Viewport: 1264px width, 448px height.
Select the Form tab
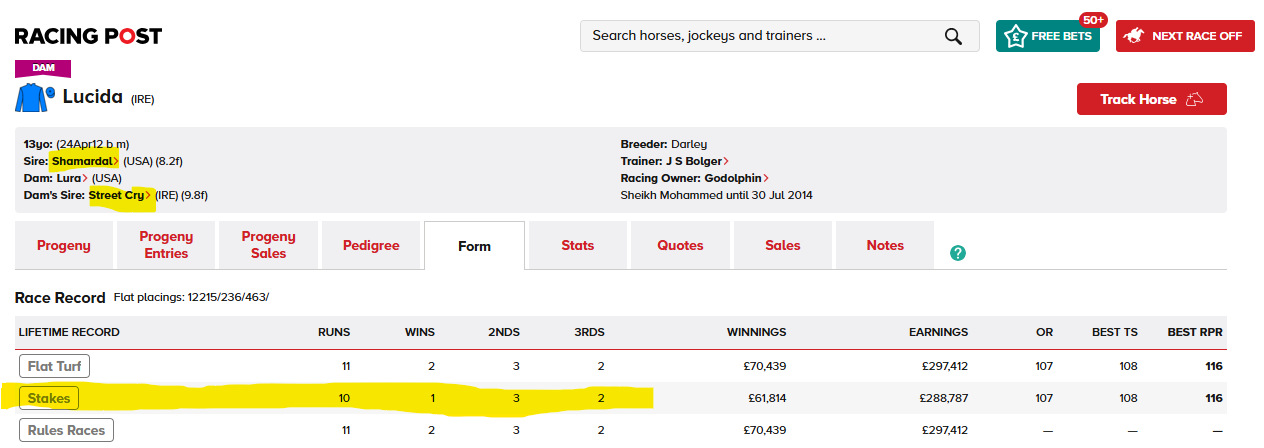coord(474,246)
